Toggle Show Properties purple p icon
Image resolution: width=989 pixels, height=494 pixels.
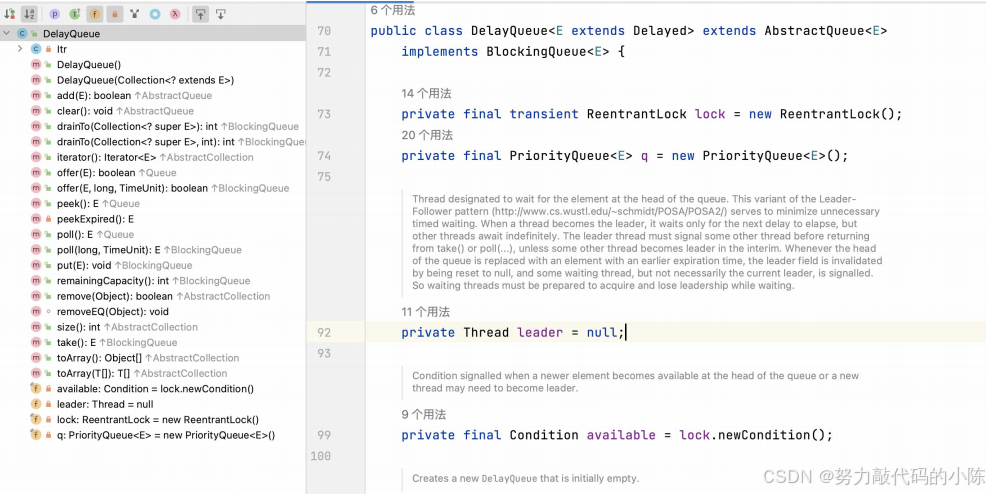55,13
